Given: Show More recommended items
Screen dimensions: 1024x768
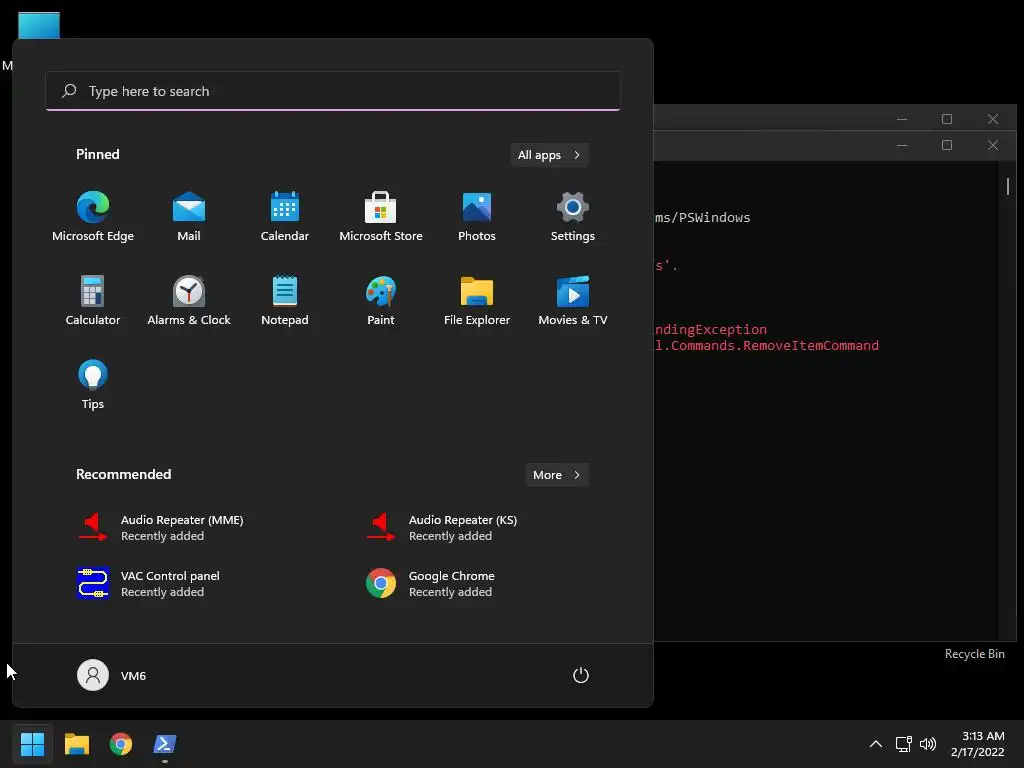Looking at the screenshot, I should click(556, 475).
